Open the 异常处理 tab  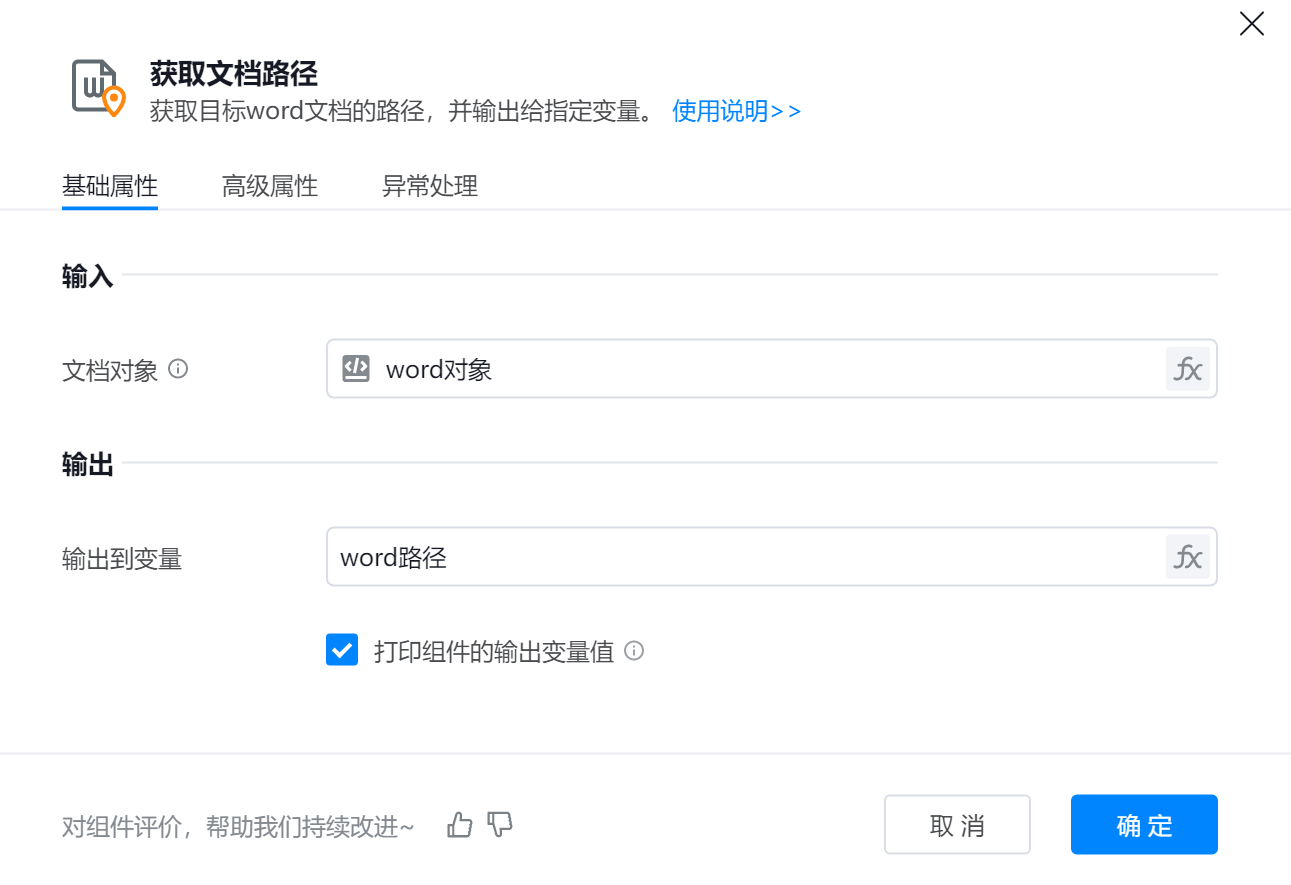[x=430, y=186]
